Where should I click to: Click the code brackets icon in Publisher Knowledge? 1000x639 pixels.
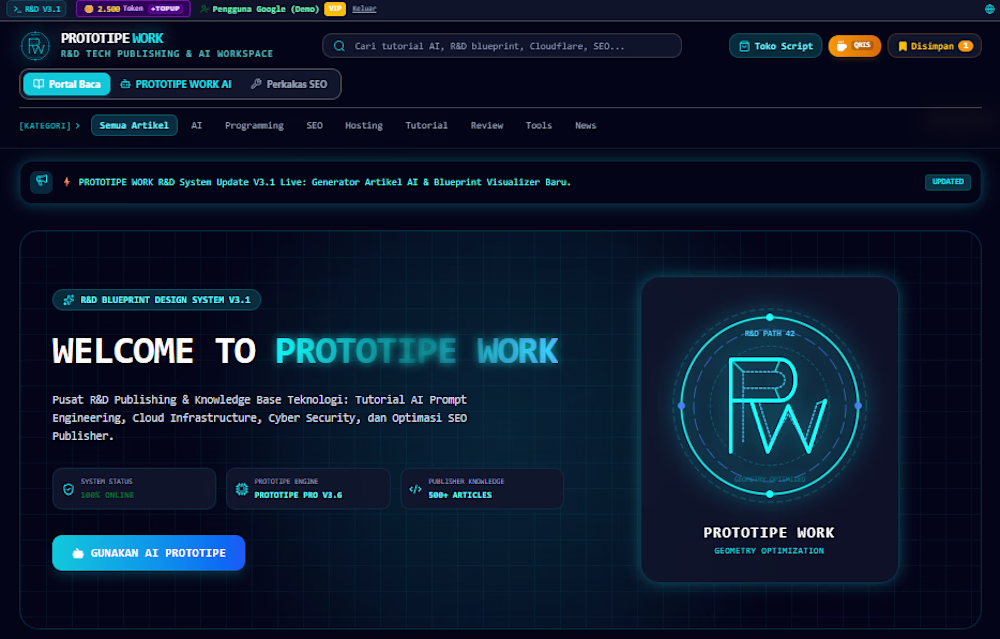(x=415, y=489)
